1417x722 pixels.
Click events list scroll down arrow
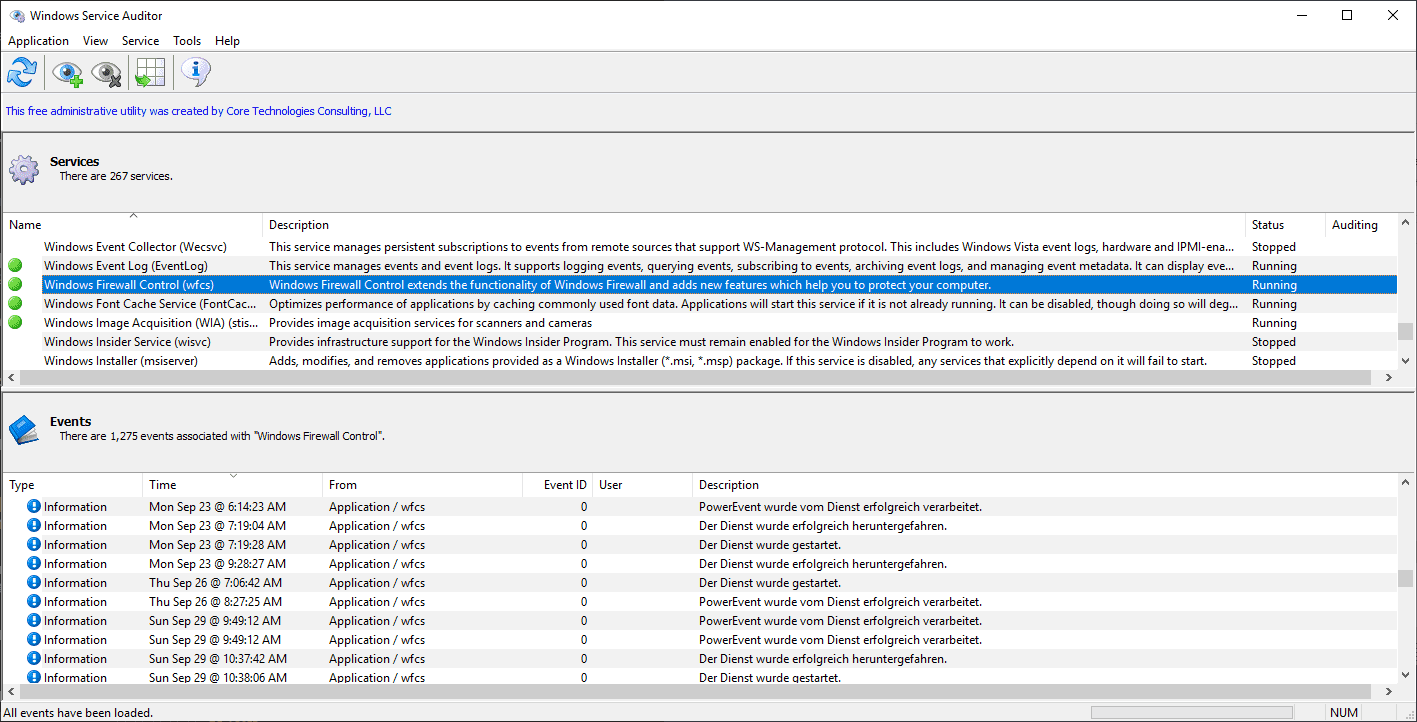click(1406, 675)
